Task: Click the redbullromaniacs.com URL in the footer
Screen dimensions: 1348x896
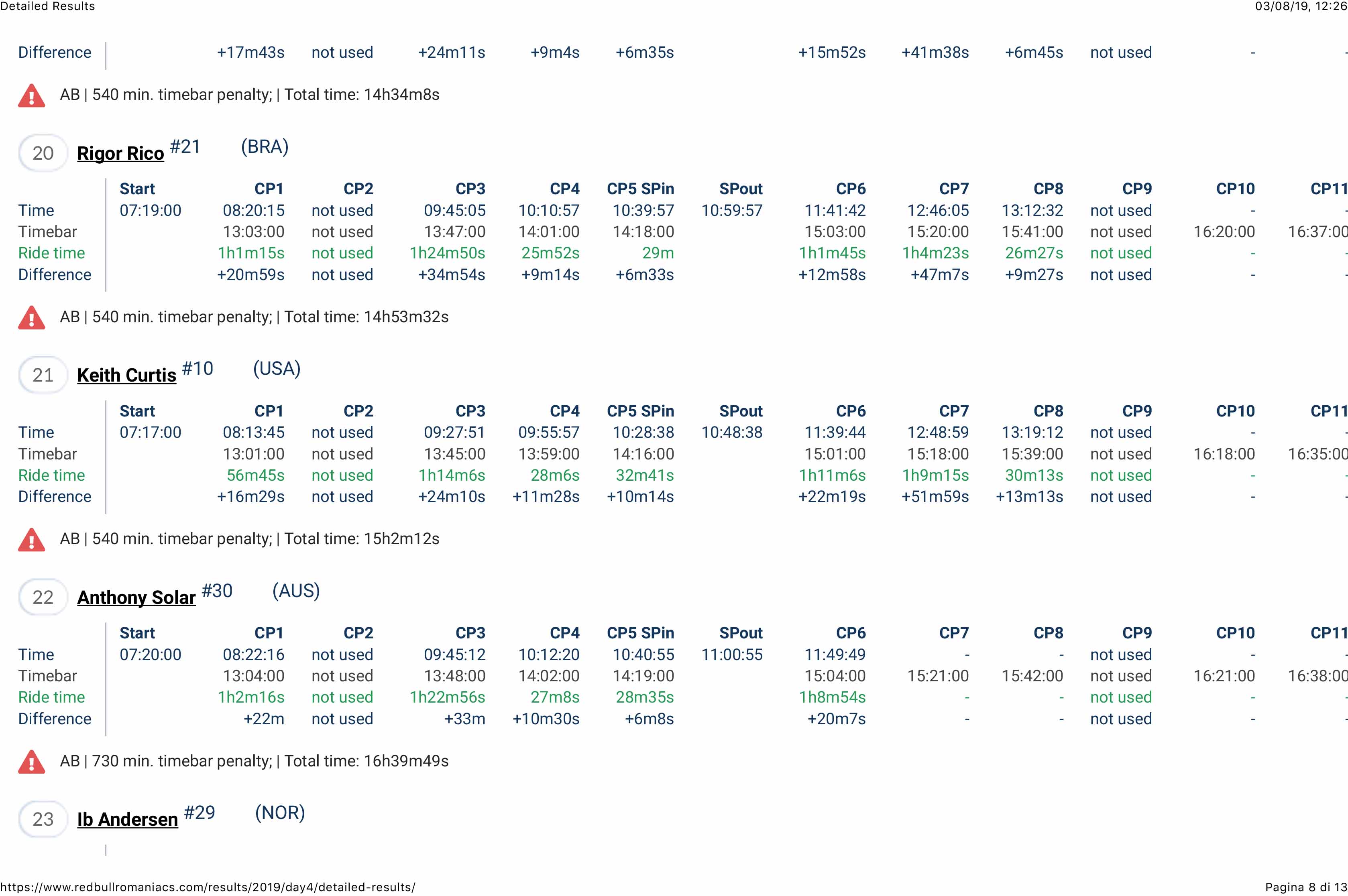Action: click(208, 888)
